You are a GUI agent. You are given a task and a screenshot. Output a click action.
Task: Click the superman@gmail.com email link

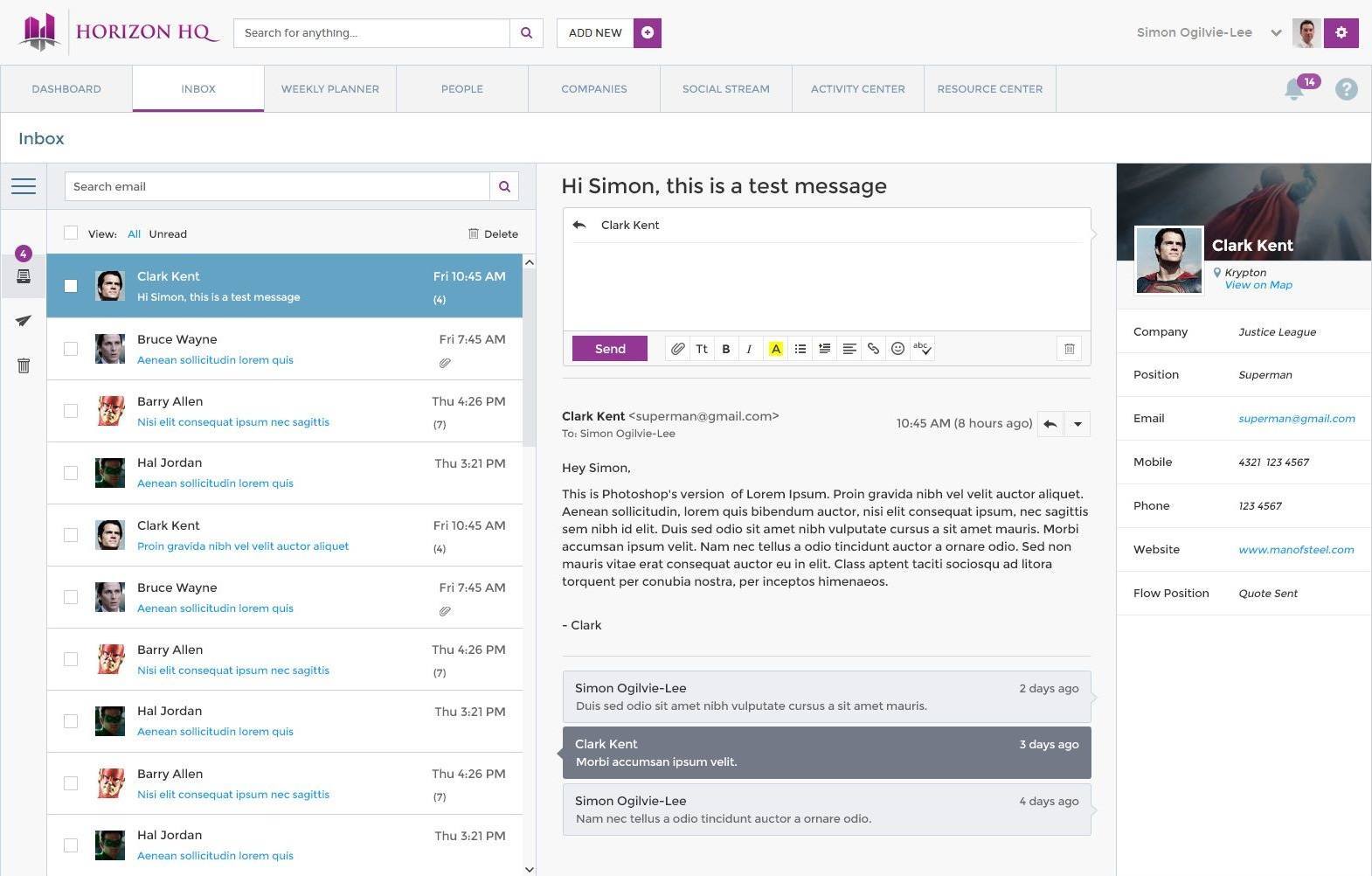tap(1297, 419)
